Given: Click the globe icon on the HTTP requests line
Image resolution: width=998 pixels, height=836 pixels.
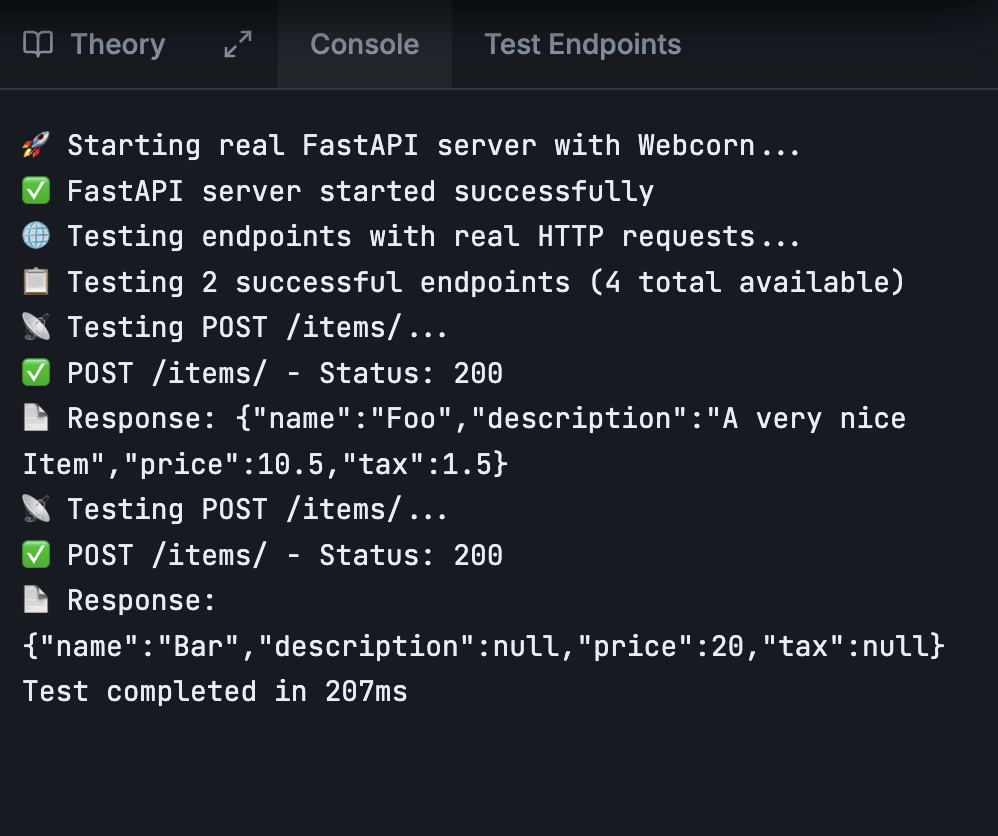Looking at the screenshot, I should point(36,236).
